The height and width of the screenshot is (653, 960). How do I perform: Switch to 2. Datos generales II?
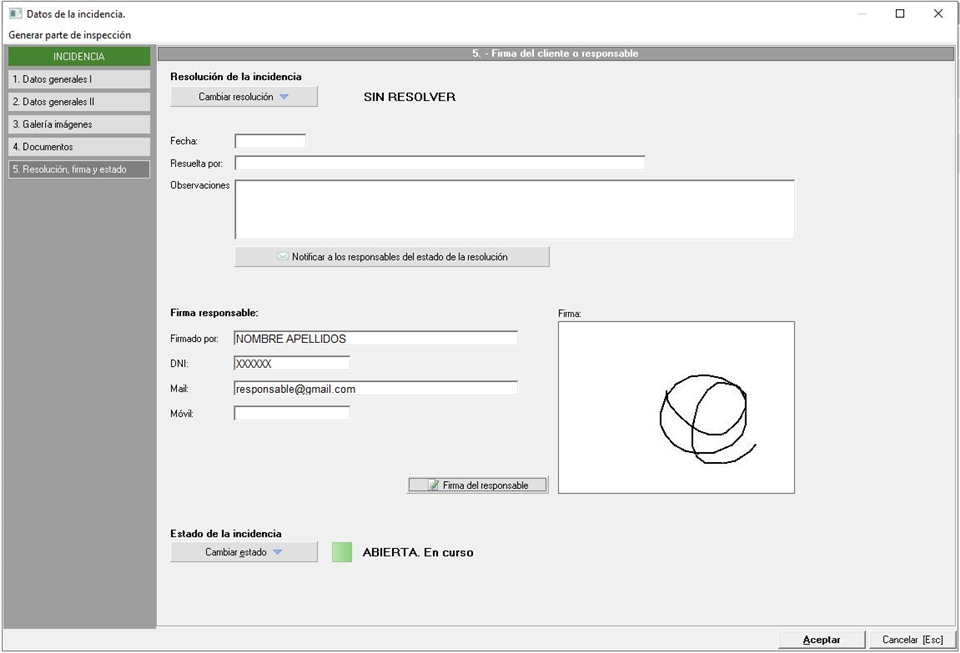pyautogui.click(x=79, y=102)
